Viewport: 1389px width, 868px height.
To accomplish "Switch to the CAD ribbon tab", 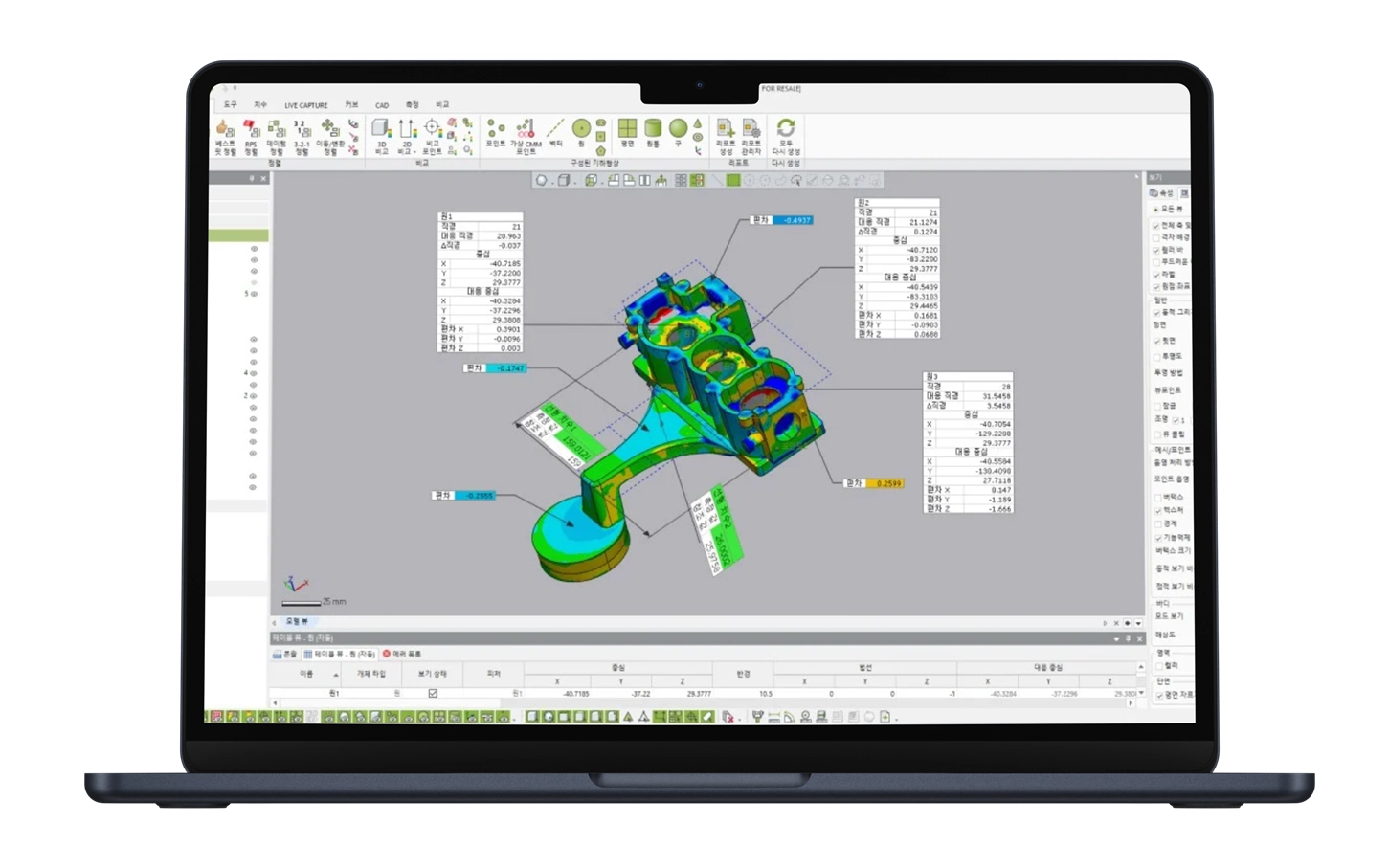I will point(382,105).
